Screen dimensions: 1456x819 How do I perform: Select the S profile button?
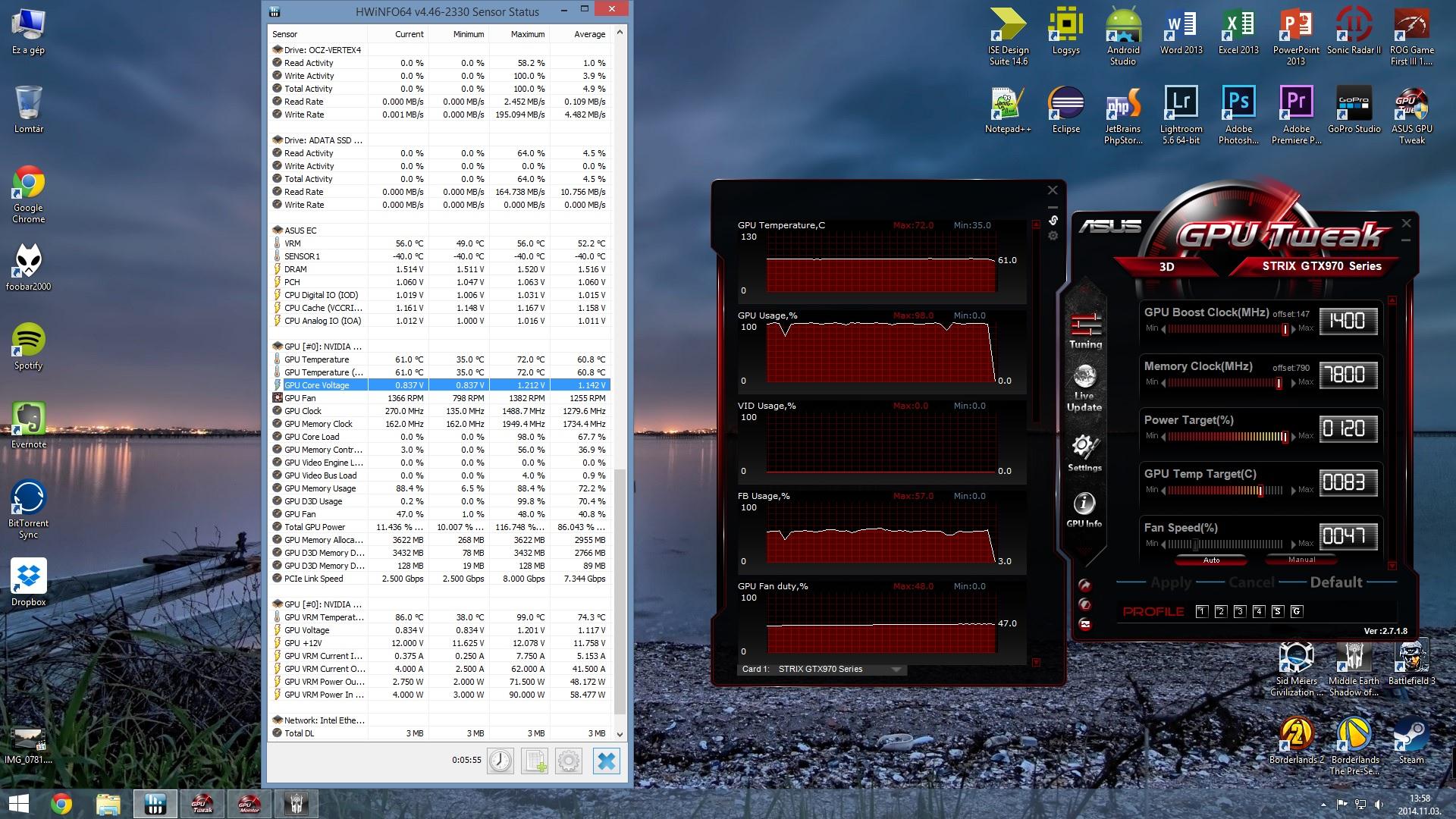point(1277,611)
